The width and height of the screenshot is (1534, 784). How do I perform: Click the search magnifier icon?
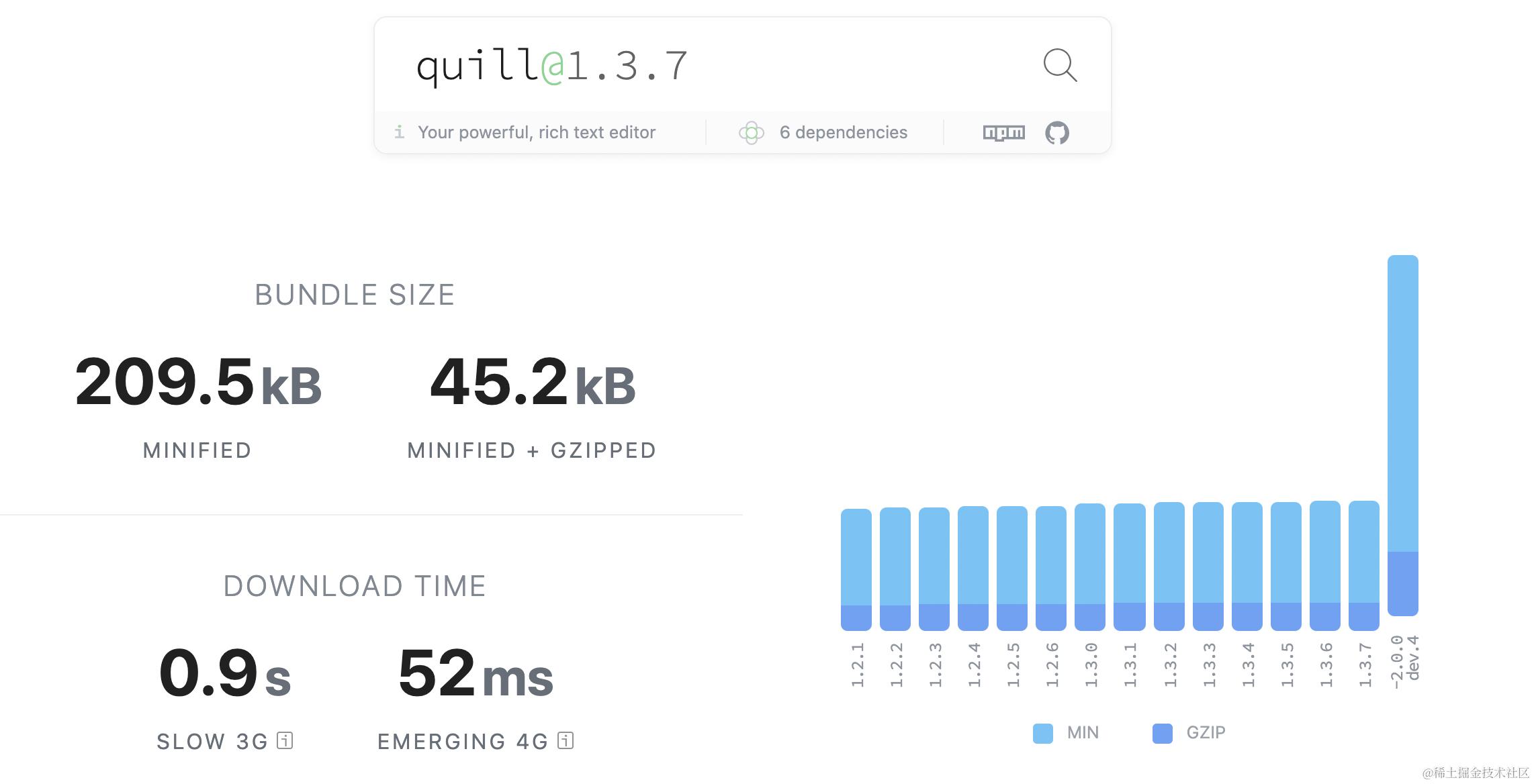pos(1060,65)
